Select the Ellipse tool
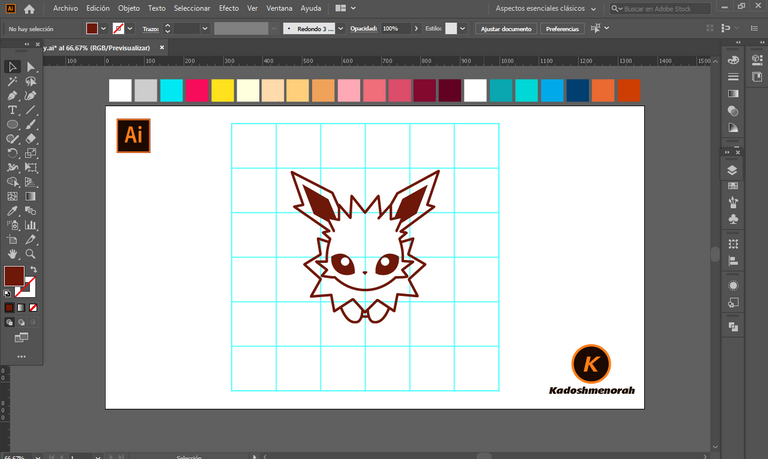 [12, 124]
